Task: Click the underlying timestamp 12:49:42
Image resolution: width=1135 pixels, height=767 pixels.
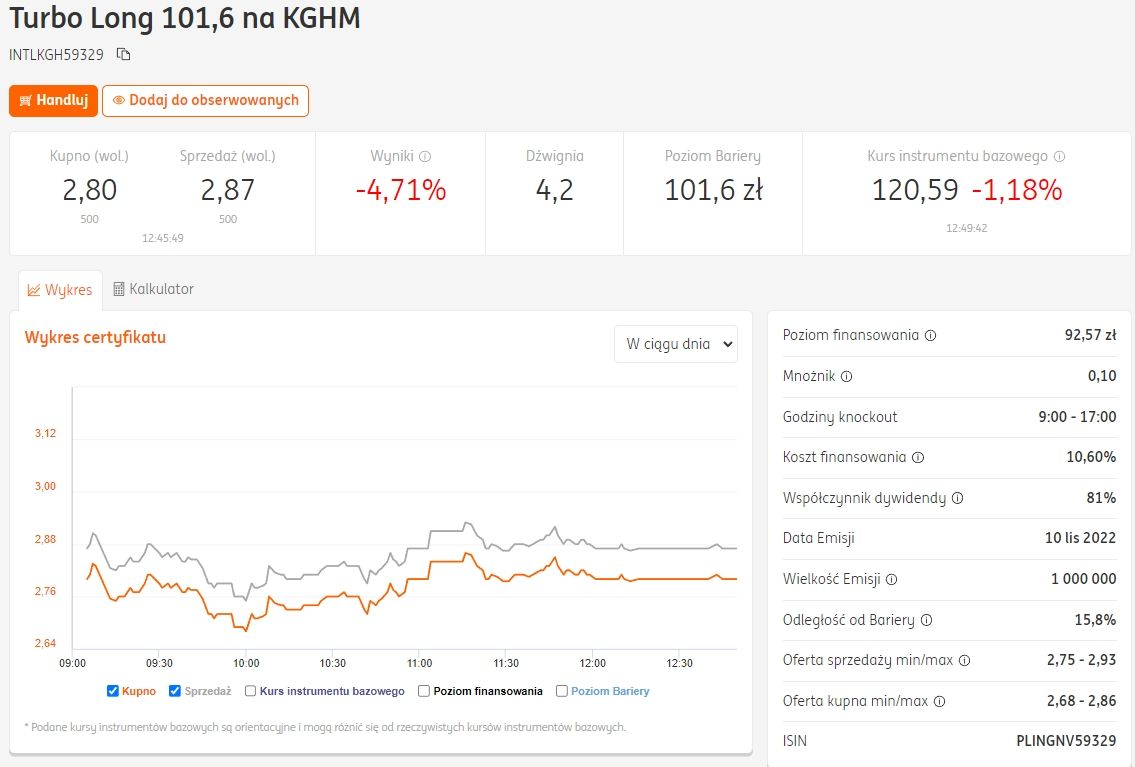Action: pyautogui.click(x=966, y=228)
